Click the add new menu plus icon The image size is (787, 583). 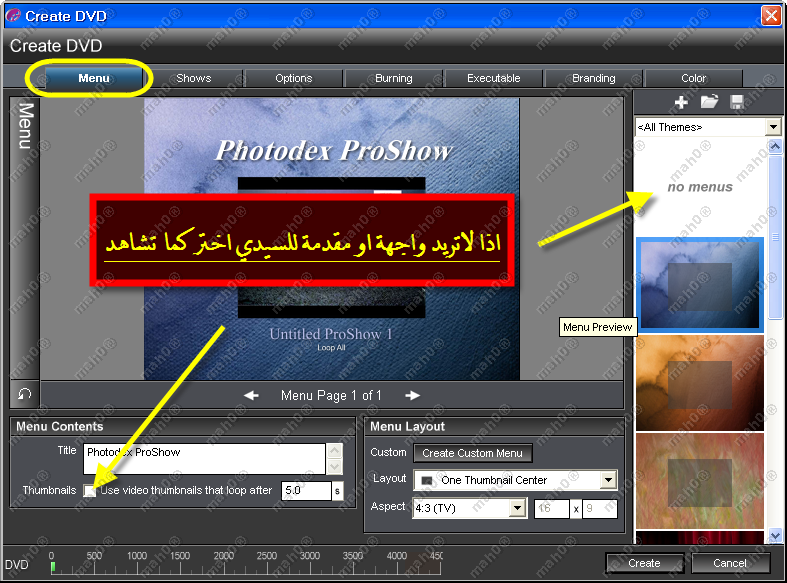click(x=681, y=102)
